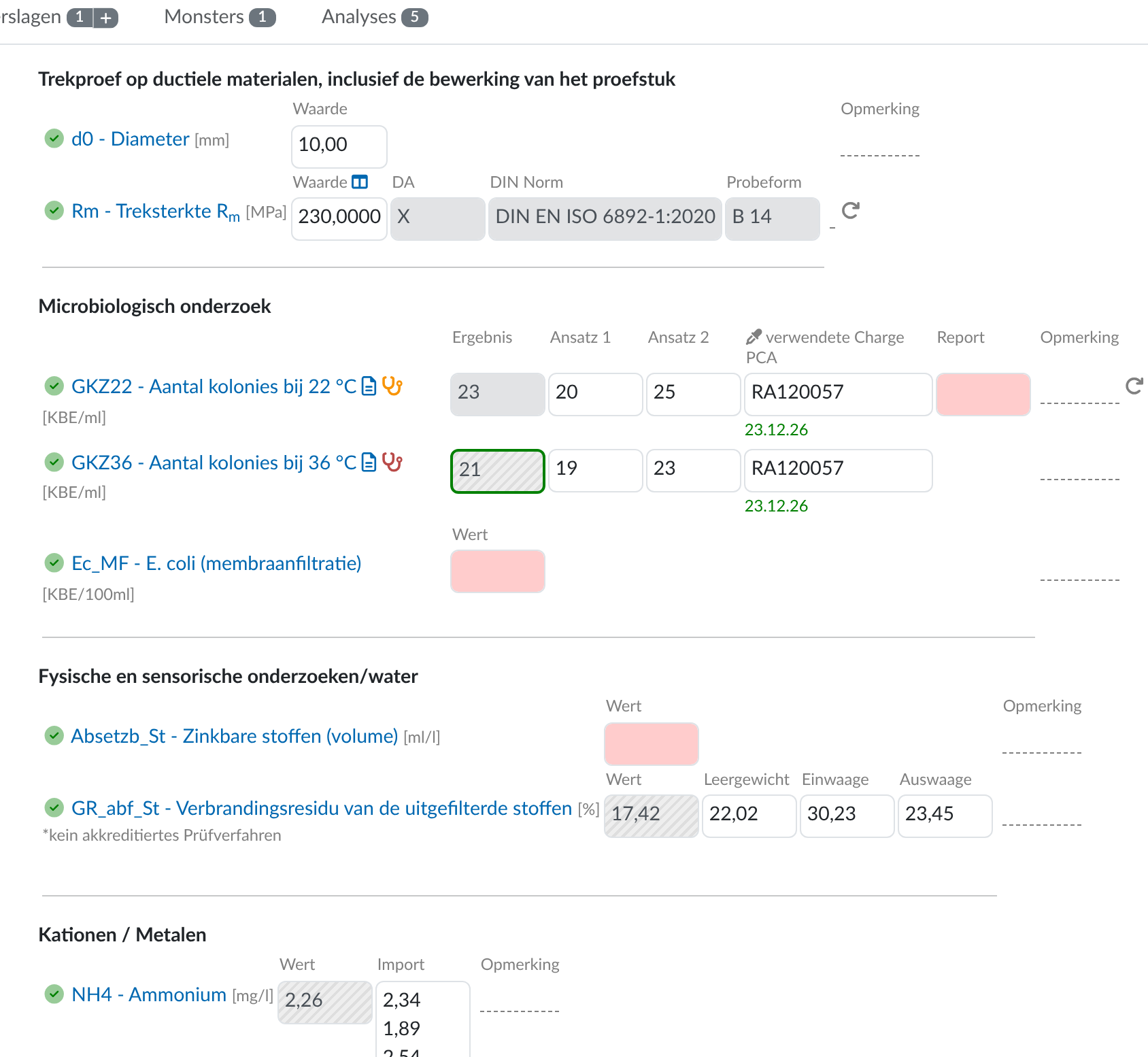The width and height of the screenshot is (1148, 1057).
Task: Click the red stethoscope icon on GKZ36
Action: pyautogui.click(x=392, y=462)
